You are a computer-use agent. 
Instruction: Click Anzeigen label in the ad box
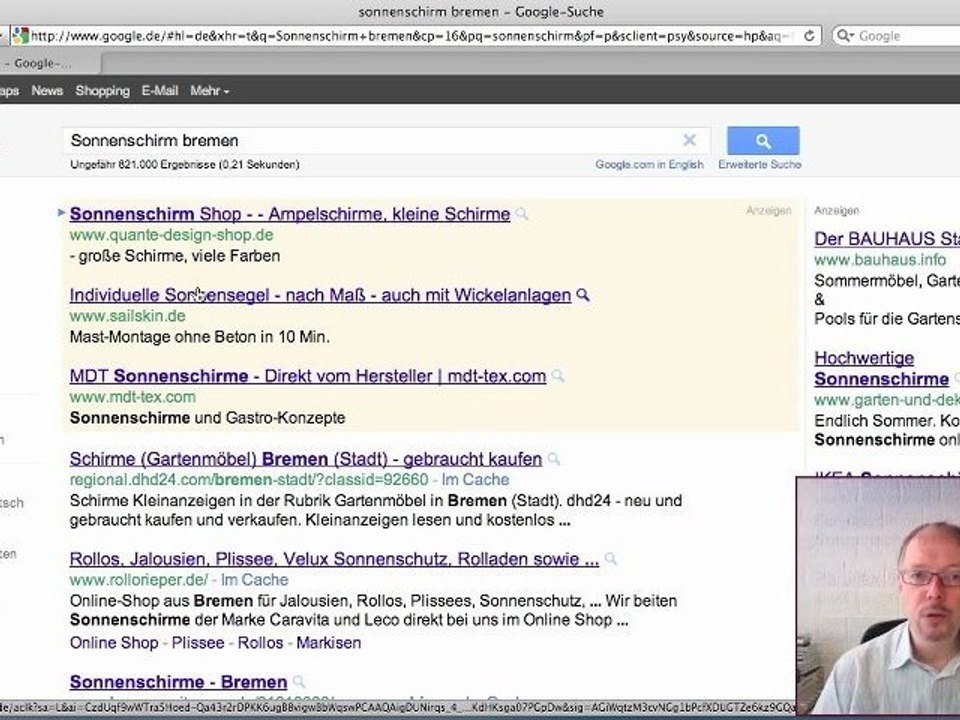768,211
